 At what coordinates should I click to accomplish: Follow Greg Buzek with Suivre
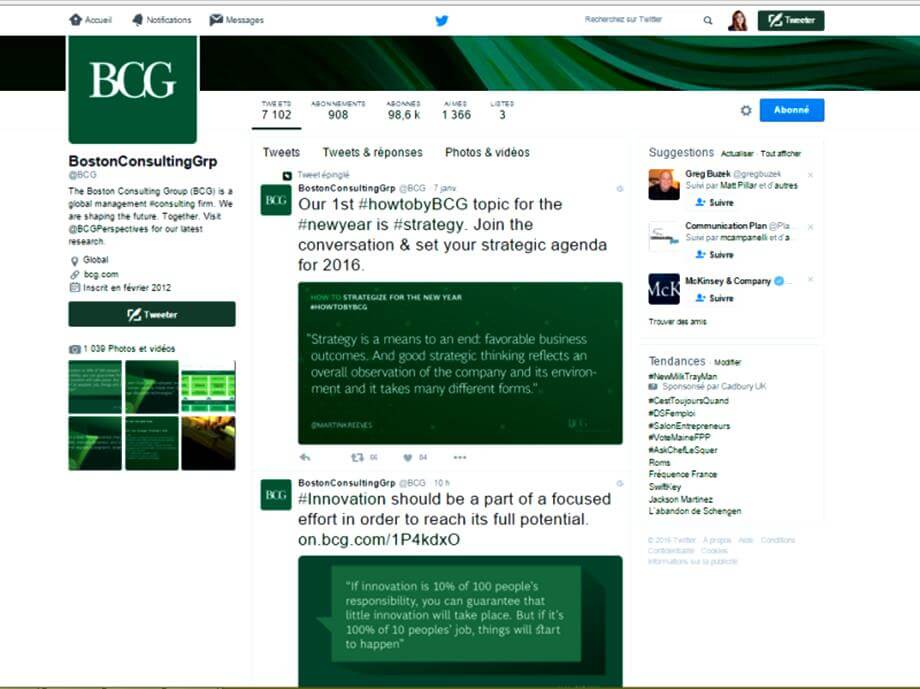[x=714, y=202]
